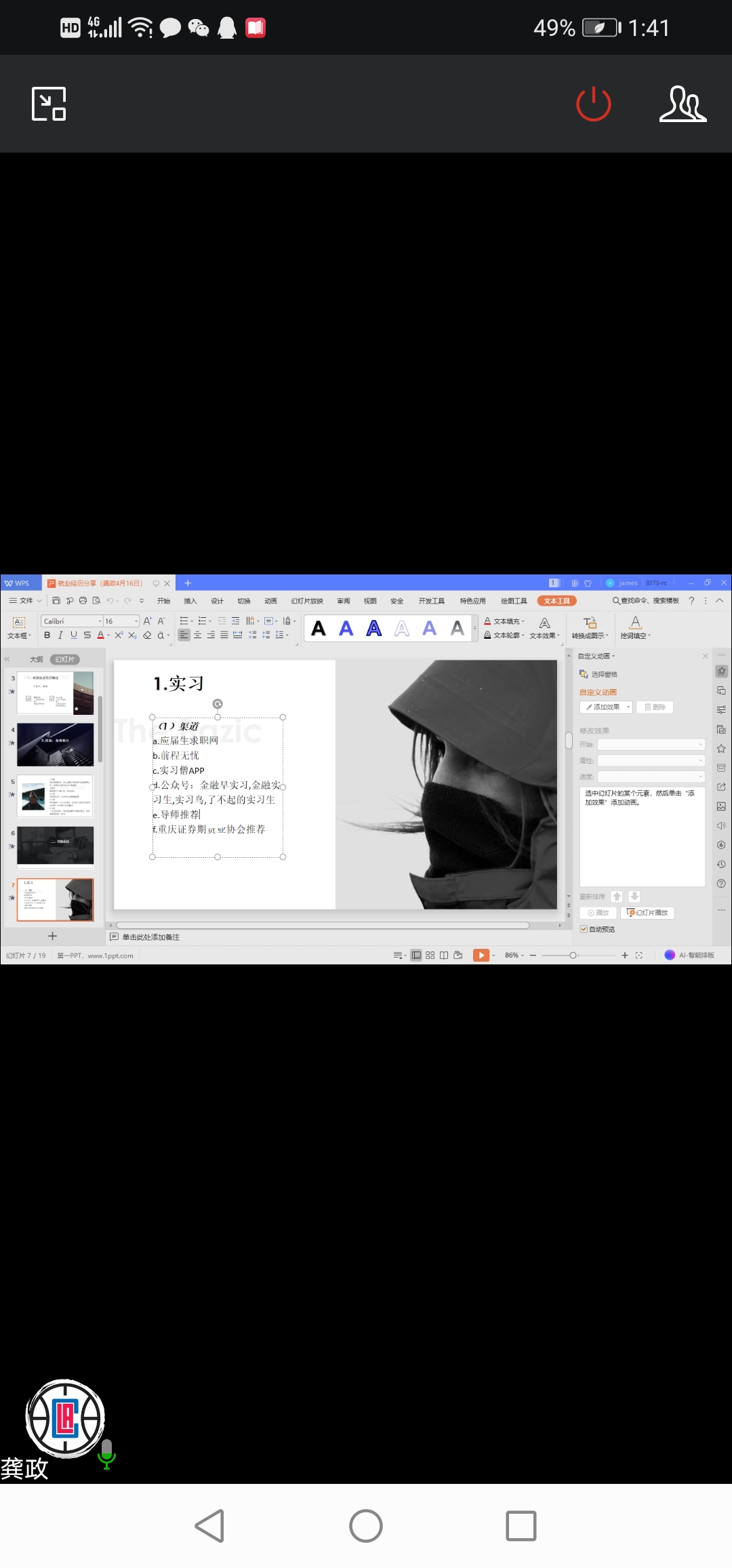732x1568 pixels.
Task: Click the 转换成图示 convert-to-diagram icon
Action: tap(590, 627)
